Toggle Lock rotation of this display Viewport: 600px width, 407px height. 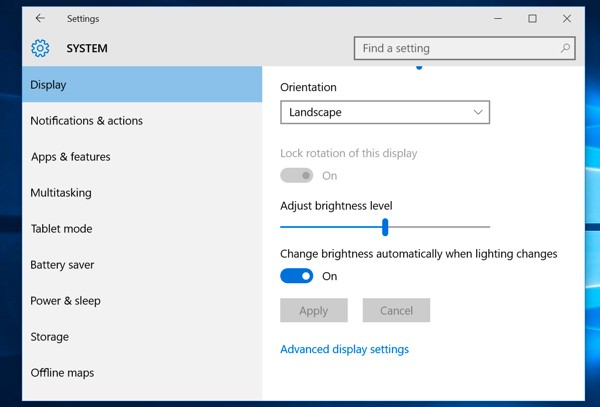[297, 176]
